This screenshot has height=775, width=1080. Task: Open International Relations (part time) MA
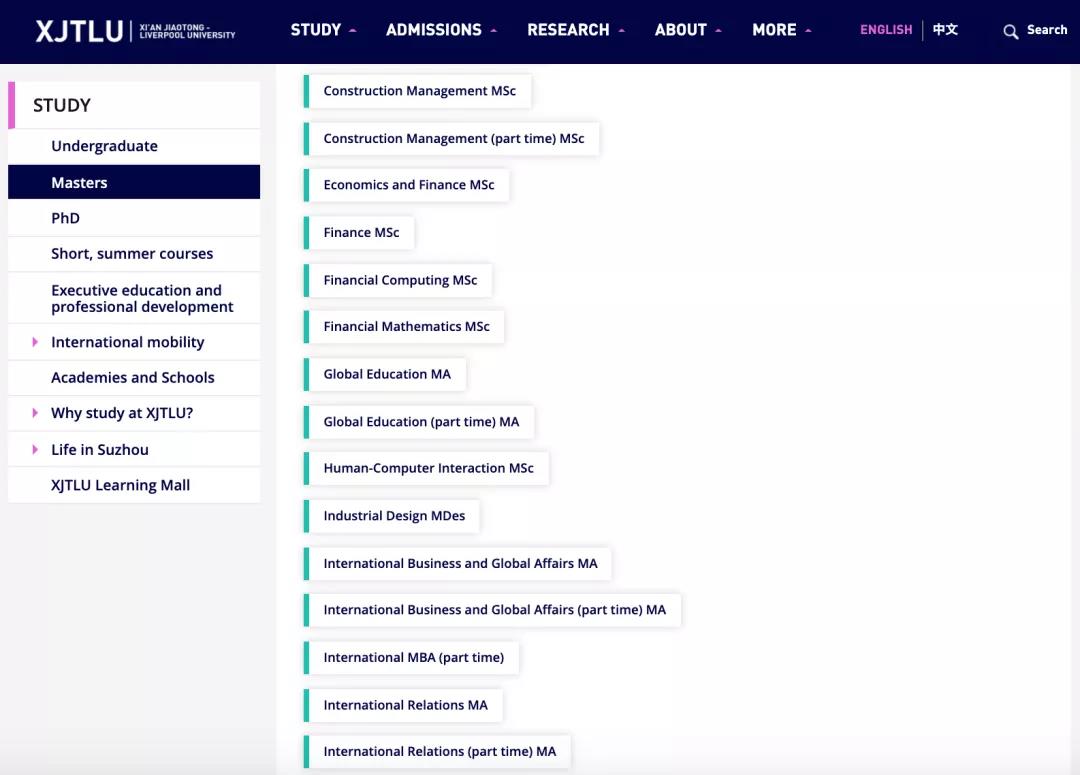[x=437, y=752]
